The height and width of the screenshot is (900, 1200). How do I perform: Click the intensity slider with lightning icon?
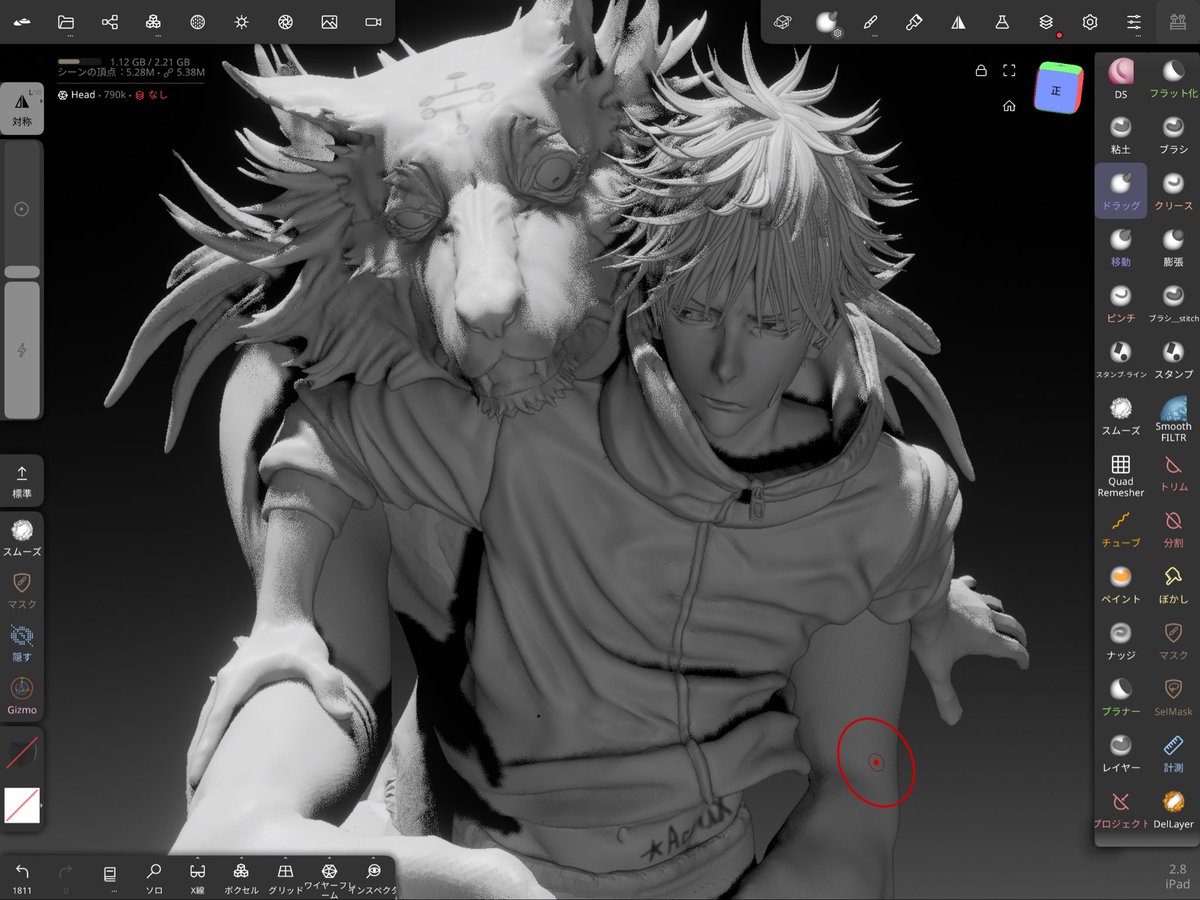click(22, 350)
